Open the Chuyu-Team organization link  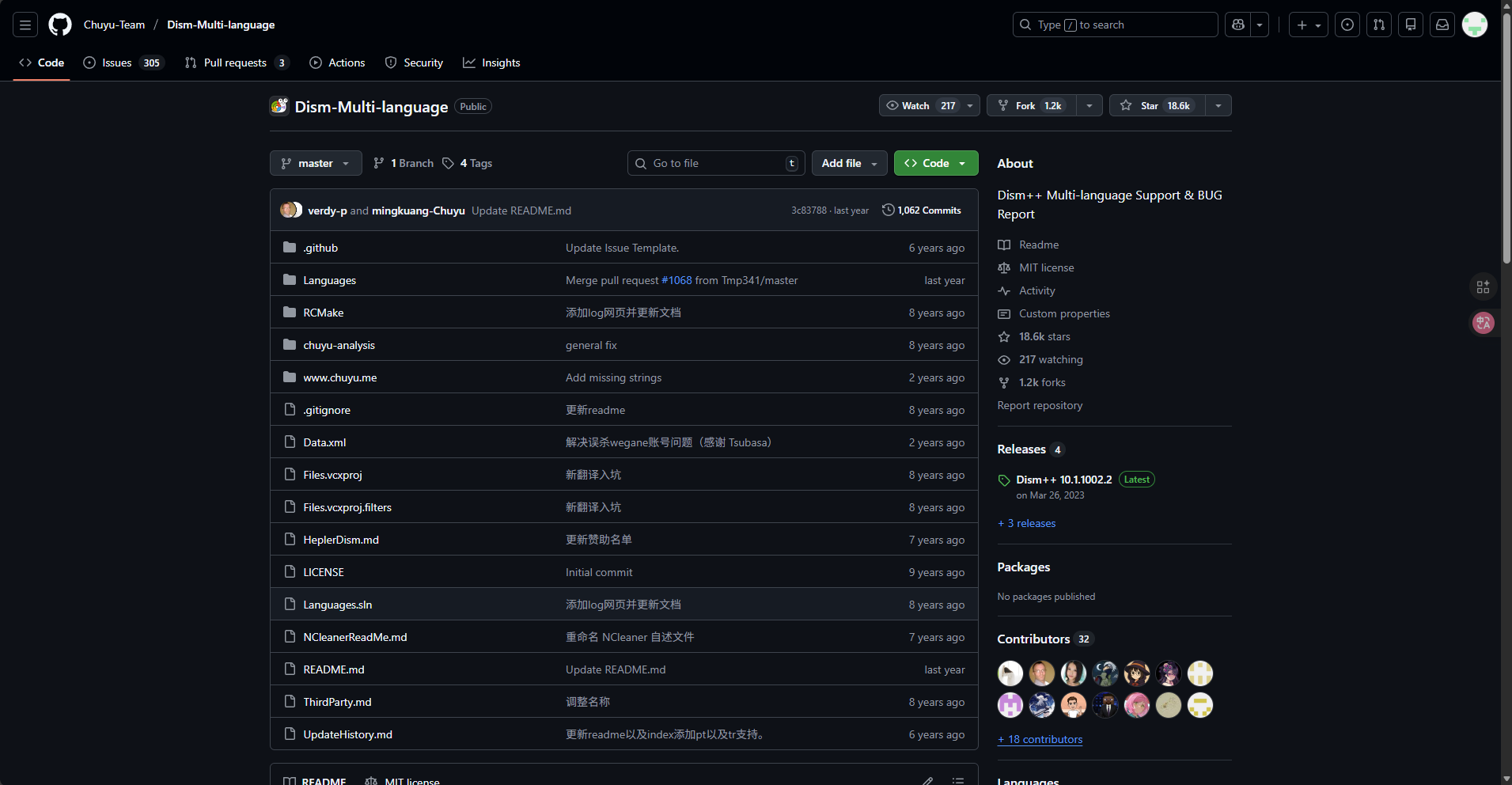pyautogui.click(x=115, y=25)
